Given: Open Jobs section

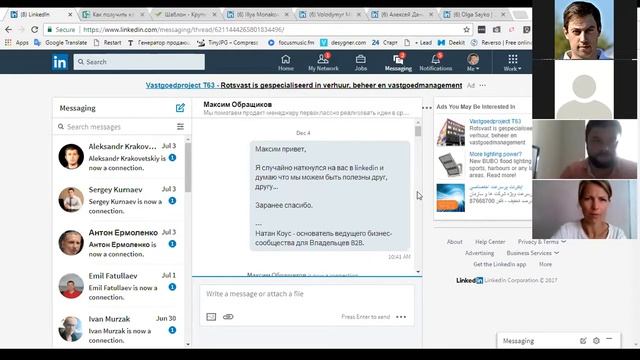Looking at the screenshot, I should coord(360,63).
